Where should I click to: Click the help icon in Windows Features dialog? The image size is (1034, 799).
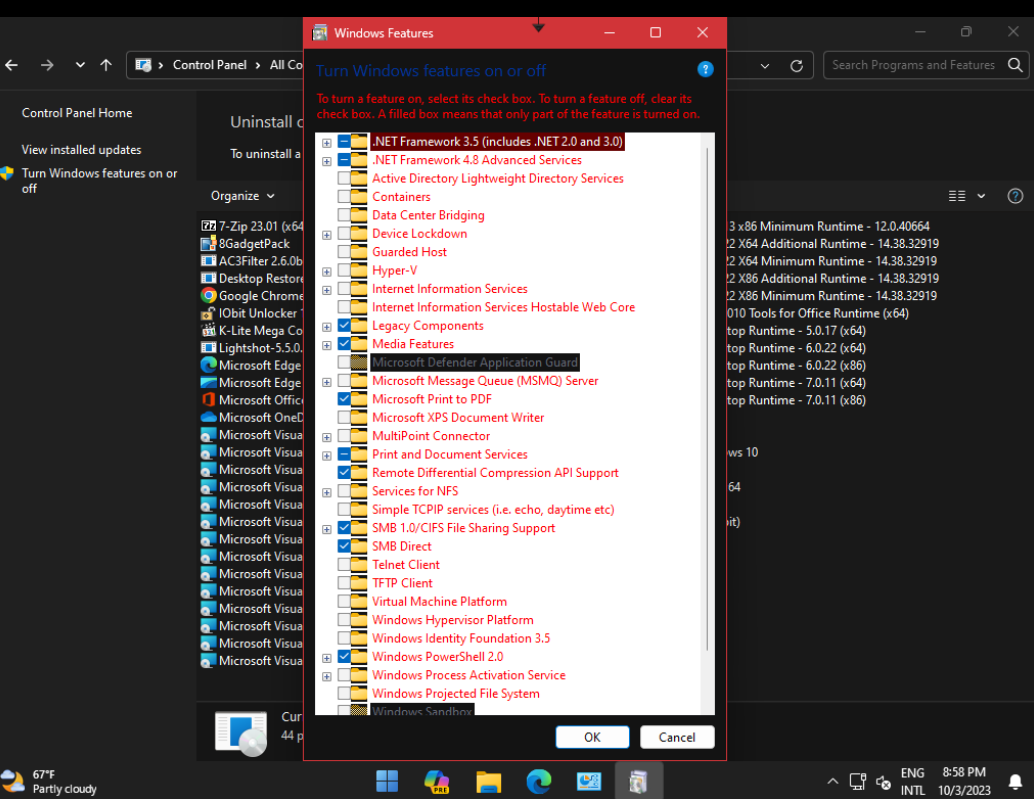[x=705, y=69]
